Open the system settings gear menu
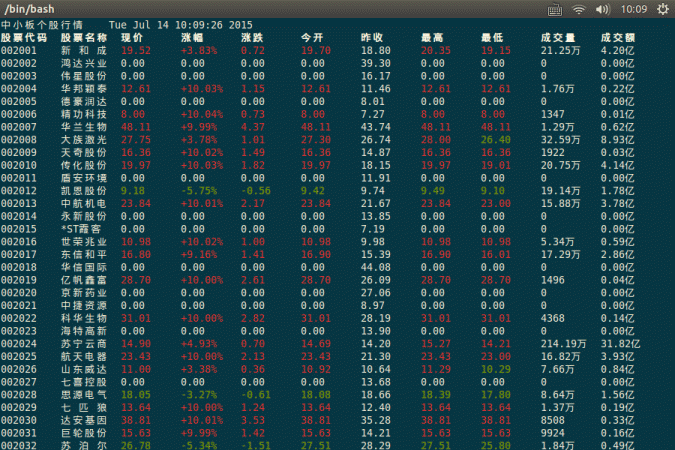675x450 pixels. pyautogui.click(x=663, y=9)
